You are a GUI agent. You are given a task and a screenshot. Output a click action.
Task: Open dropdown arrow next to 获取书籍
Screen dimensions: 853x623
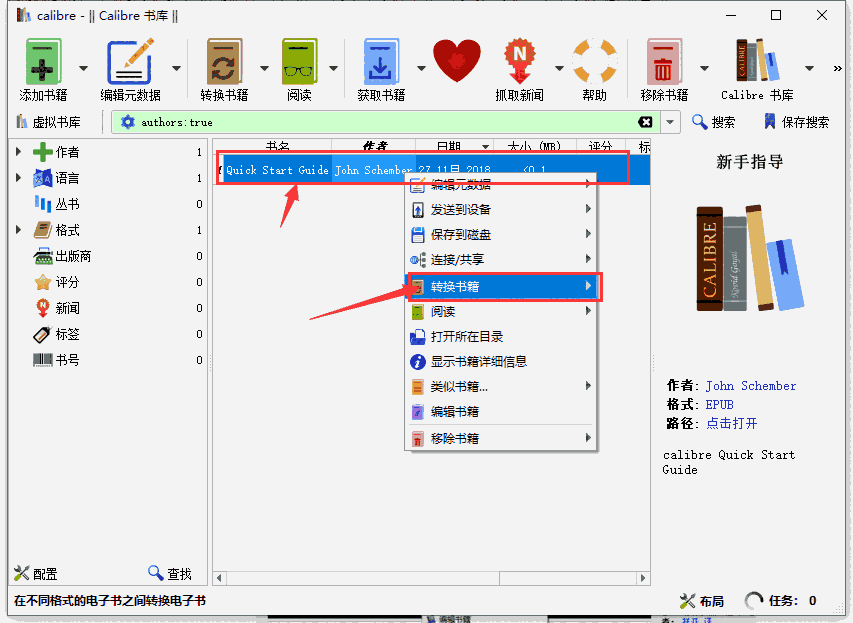pyautogui.click(x=421, y=68)
